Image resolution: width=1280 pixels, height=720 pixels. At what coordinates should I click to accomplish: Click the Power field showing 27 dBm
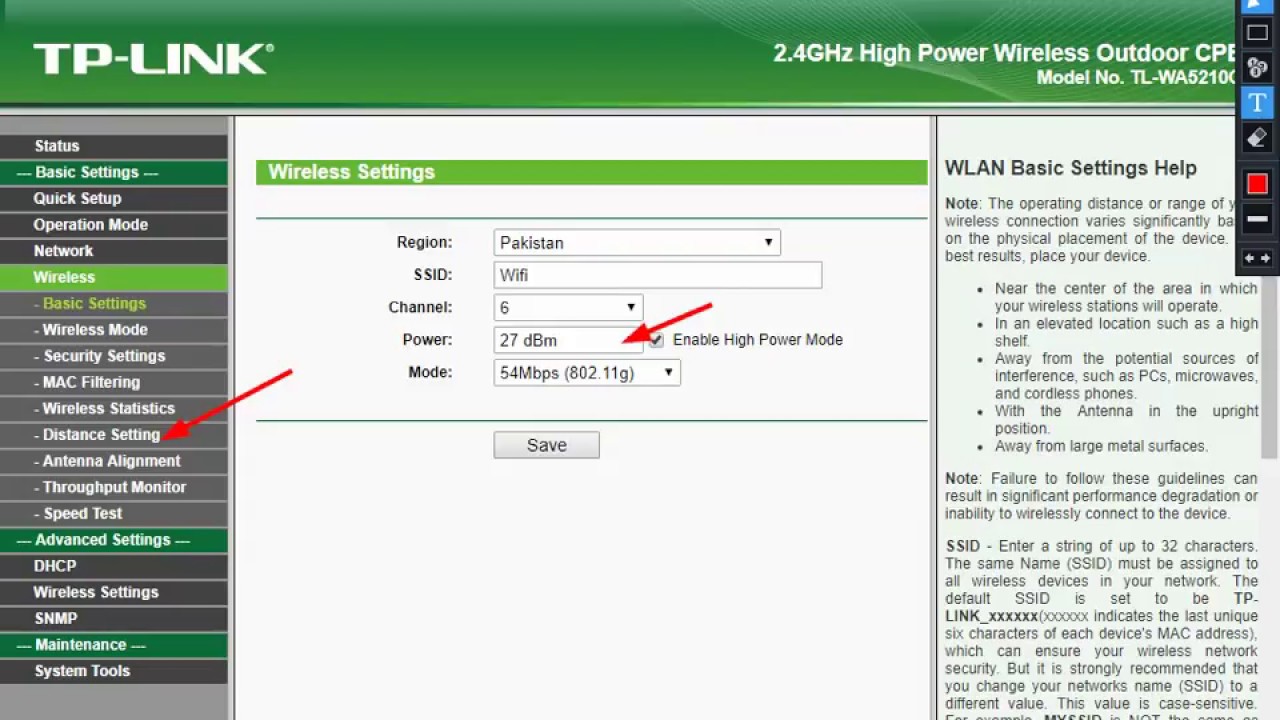point(568,340)
